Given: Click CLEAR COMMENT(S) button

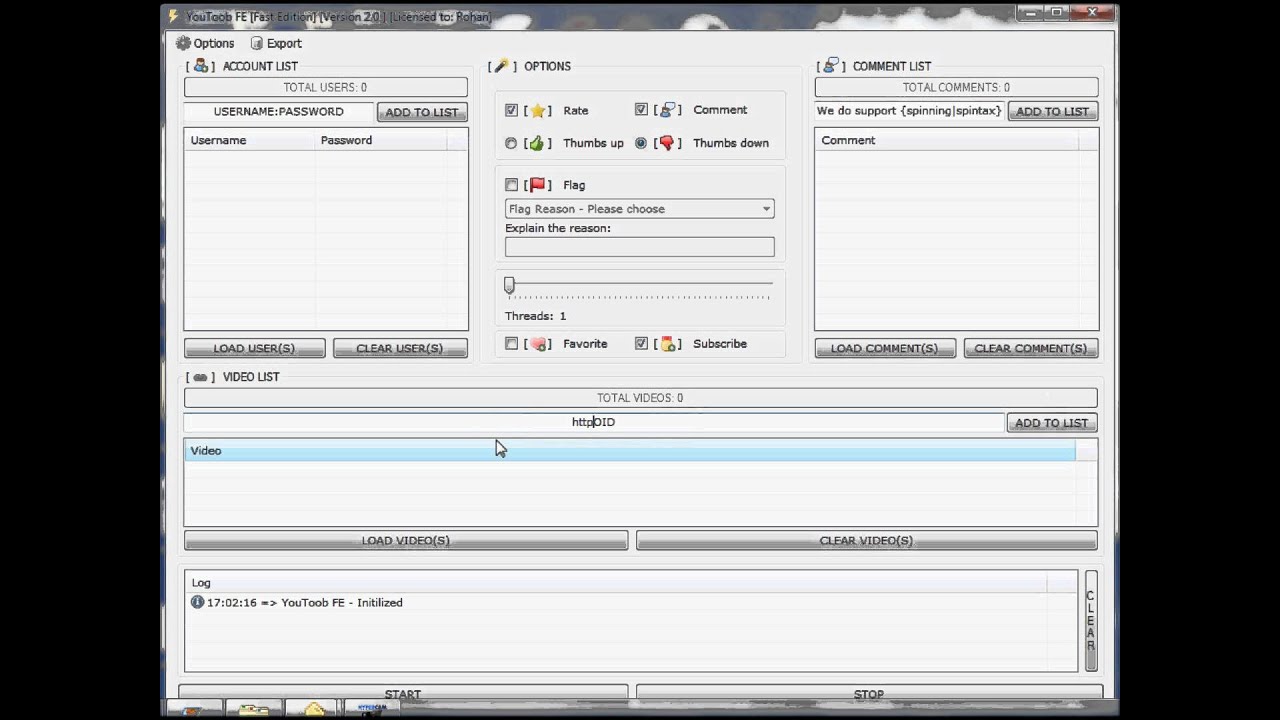Looking at the screenshot, I should click(1031, 348).
